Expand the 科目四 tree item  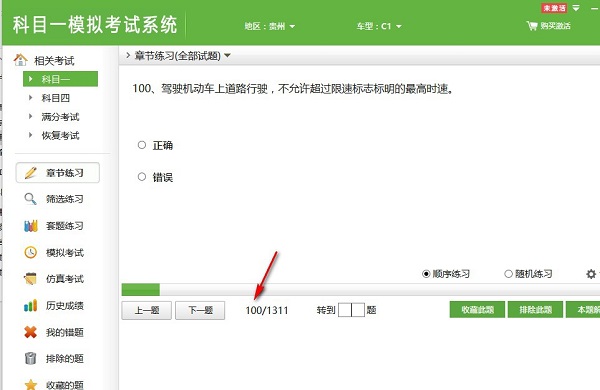(31, 98)
